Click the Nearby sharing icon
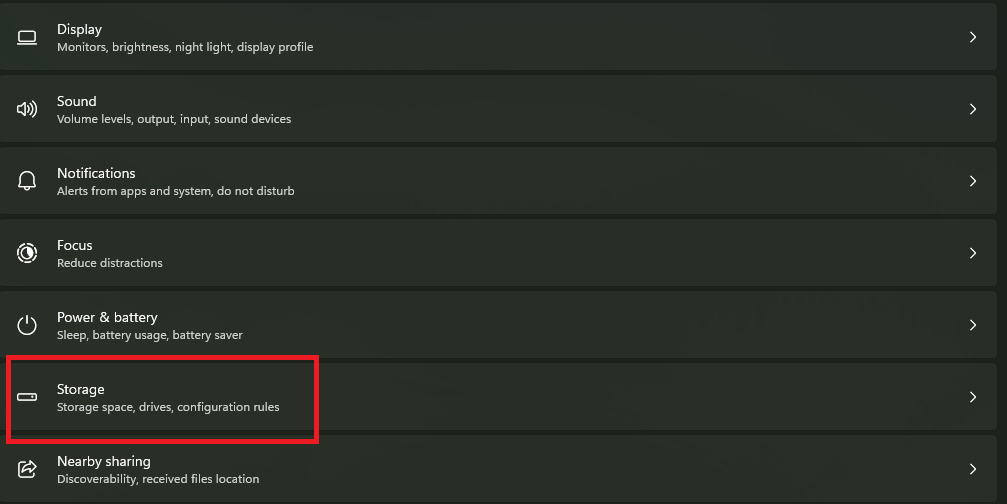Viewport: 1007px width, 504px height. (27, 469)
